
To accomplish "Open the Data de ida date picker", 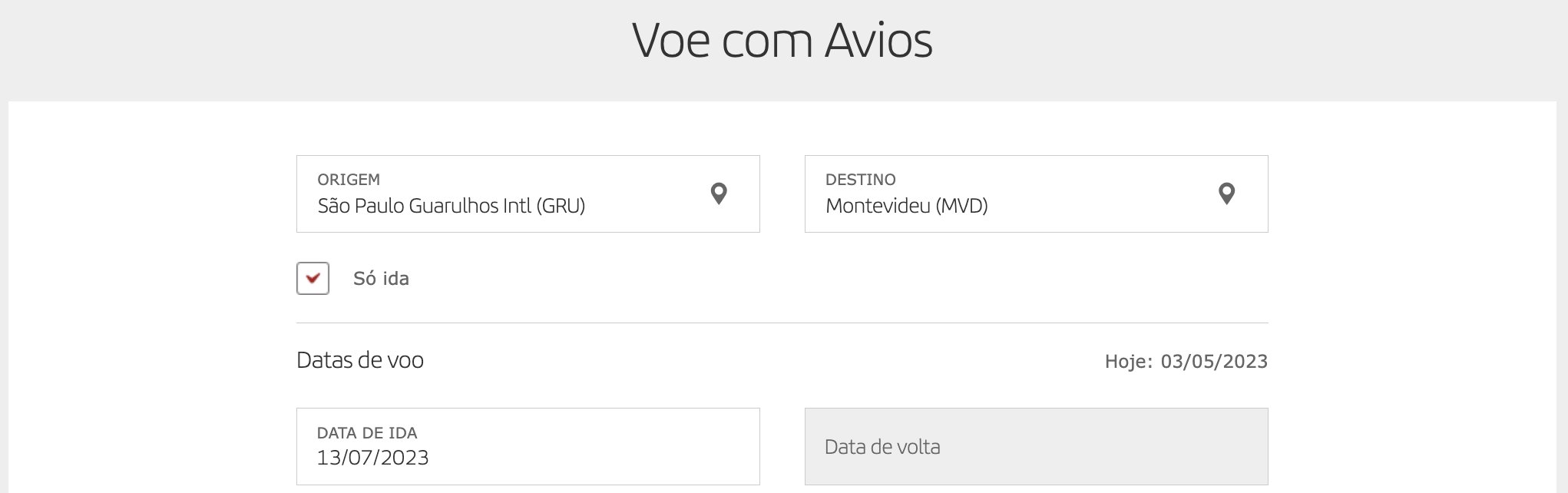I will (x=528, y=446).
